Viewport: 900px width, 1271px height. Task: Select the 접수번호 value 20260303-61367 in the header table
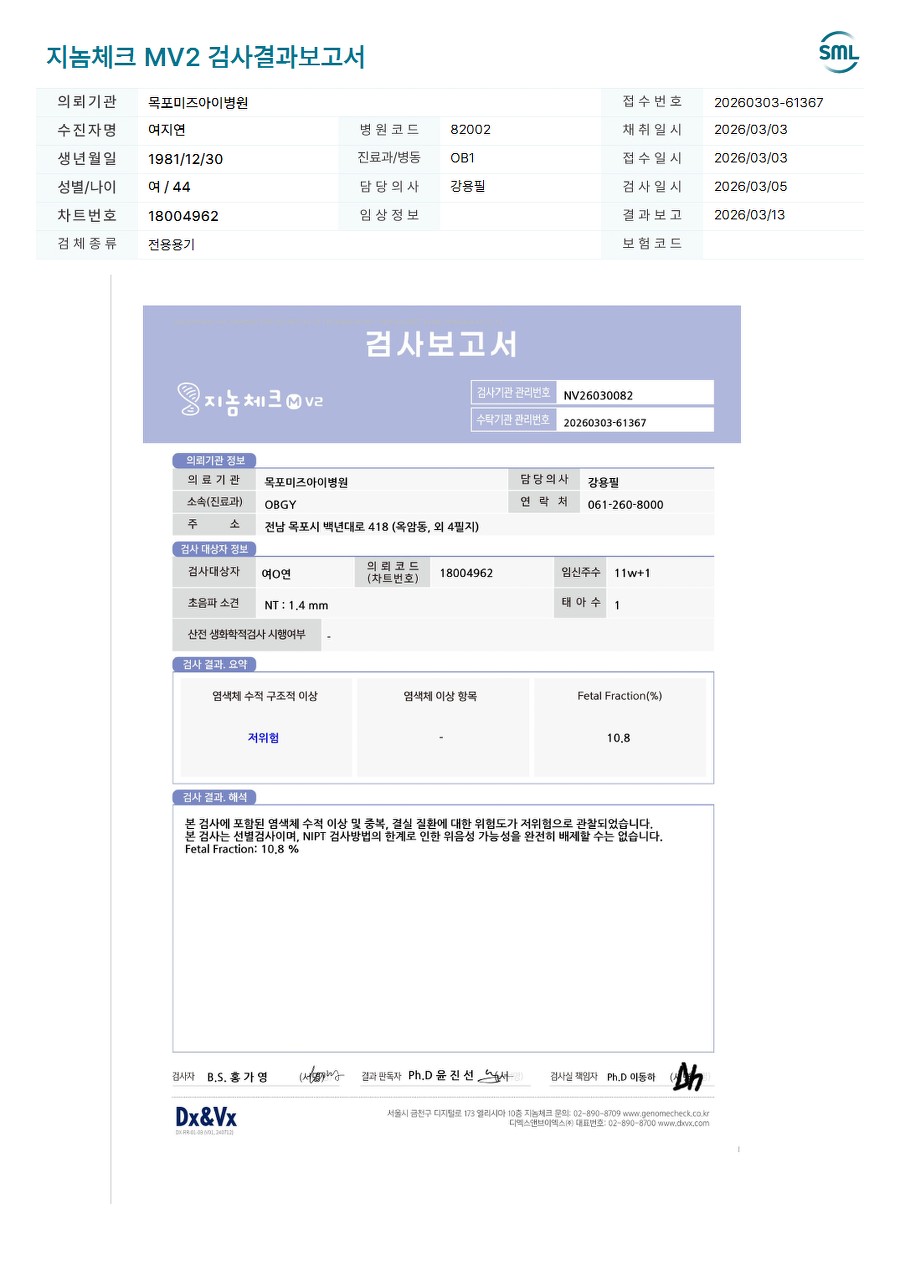[769, 102]
